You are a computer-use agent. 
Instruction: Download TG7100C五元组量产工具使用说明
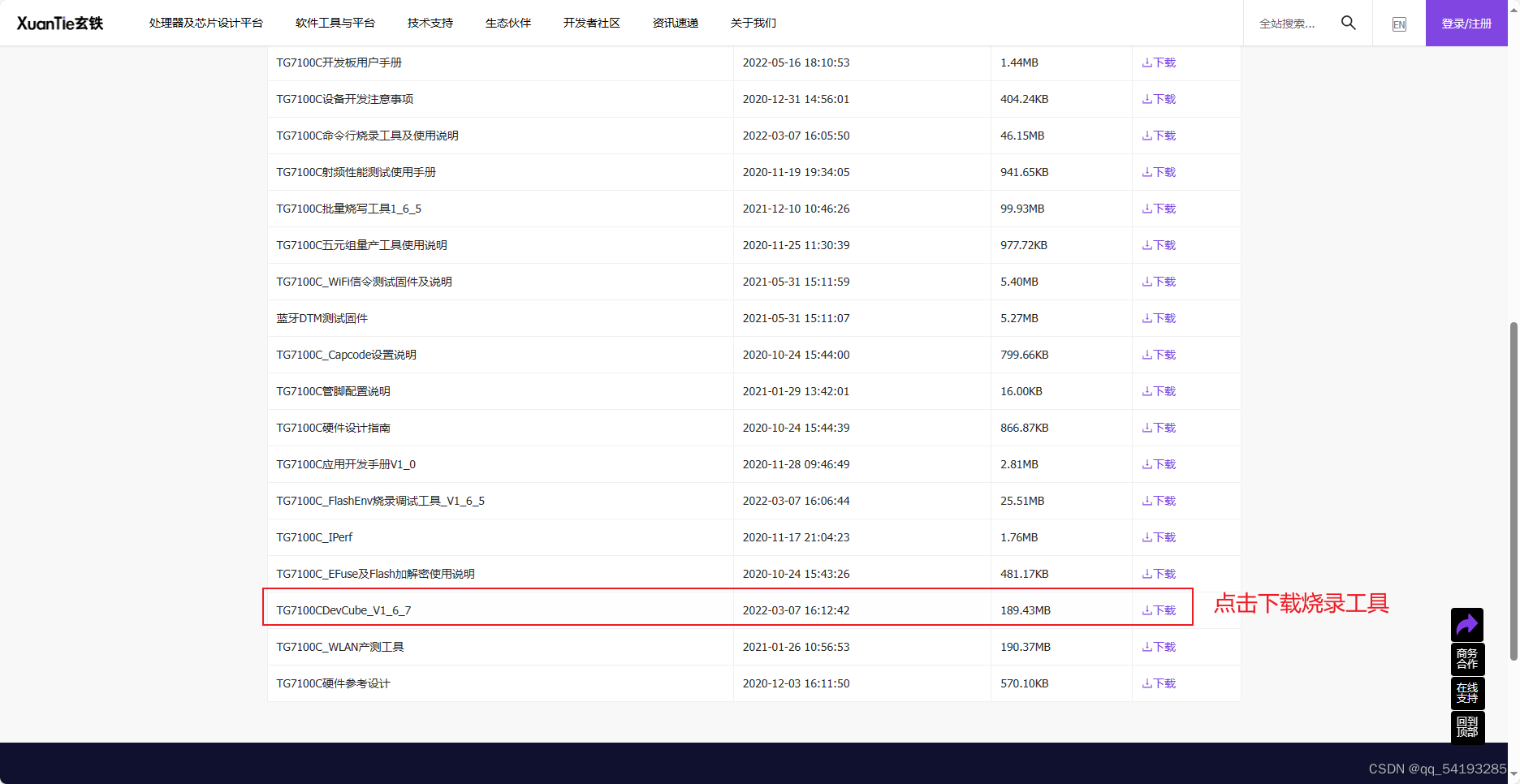pos(1159,245)
